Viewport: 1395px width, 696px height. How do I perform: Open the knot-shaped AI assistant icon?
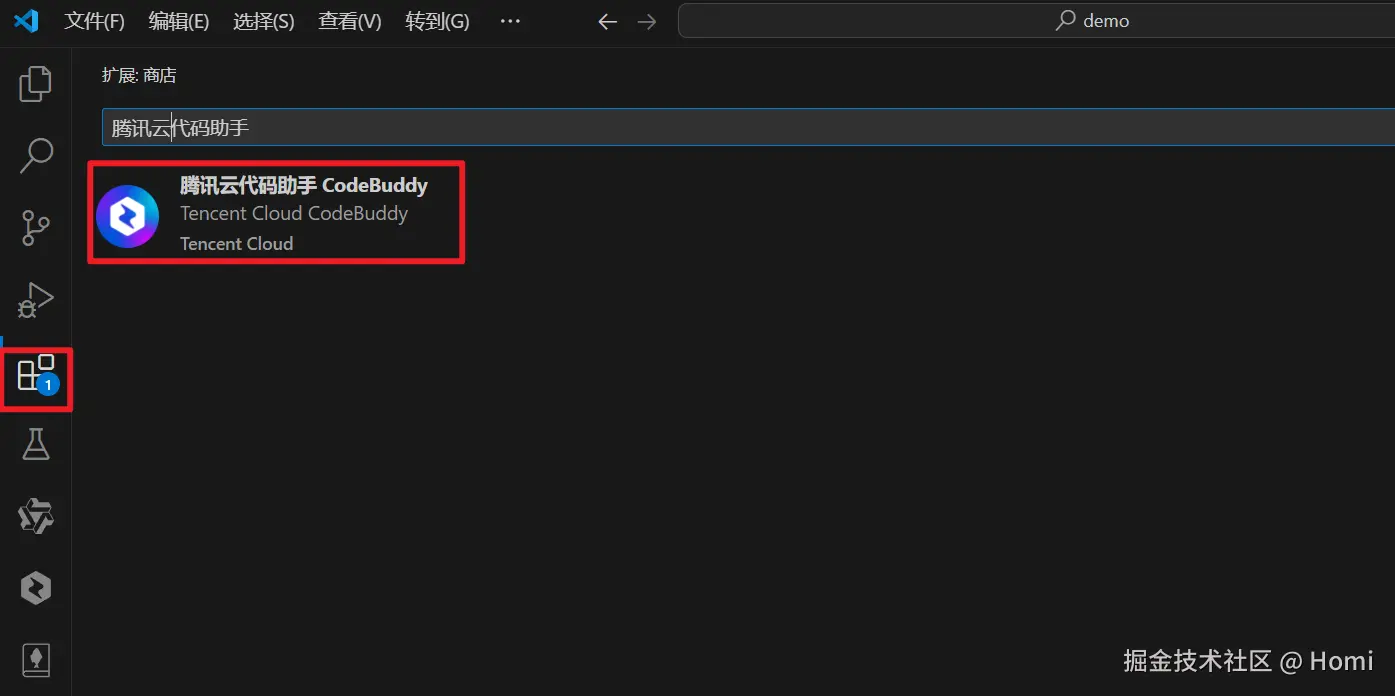(x=36, y=517)
